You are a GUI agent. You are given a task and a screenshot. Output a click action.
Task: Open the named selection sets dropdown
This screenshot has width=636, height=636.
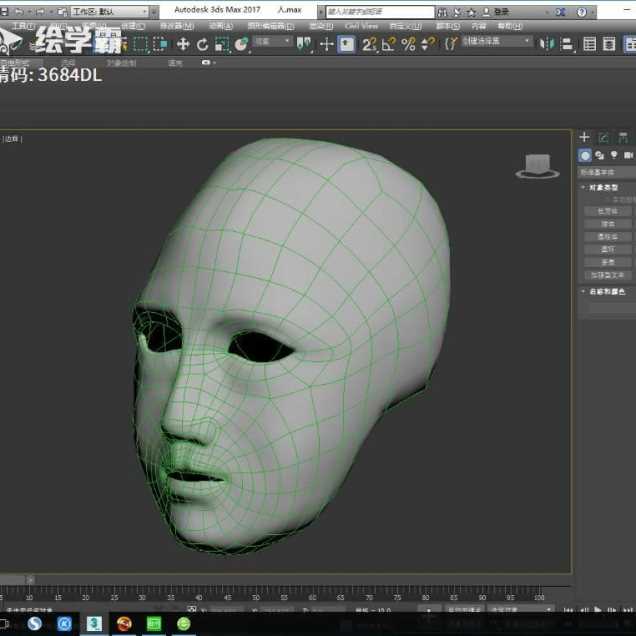[497, 42]
